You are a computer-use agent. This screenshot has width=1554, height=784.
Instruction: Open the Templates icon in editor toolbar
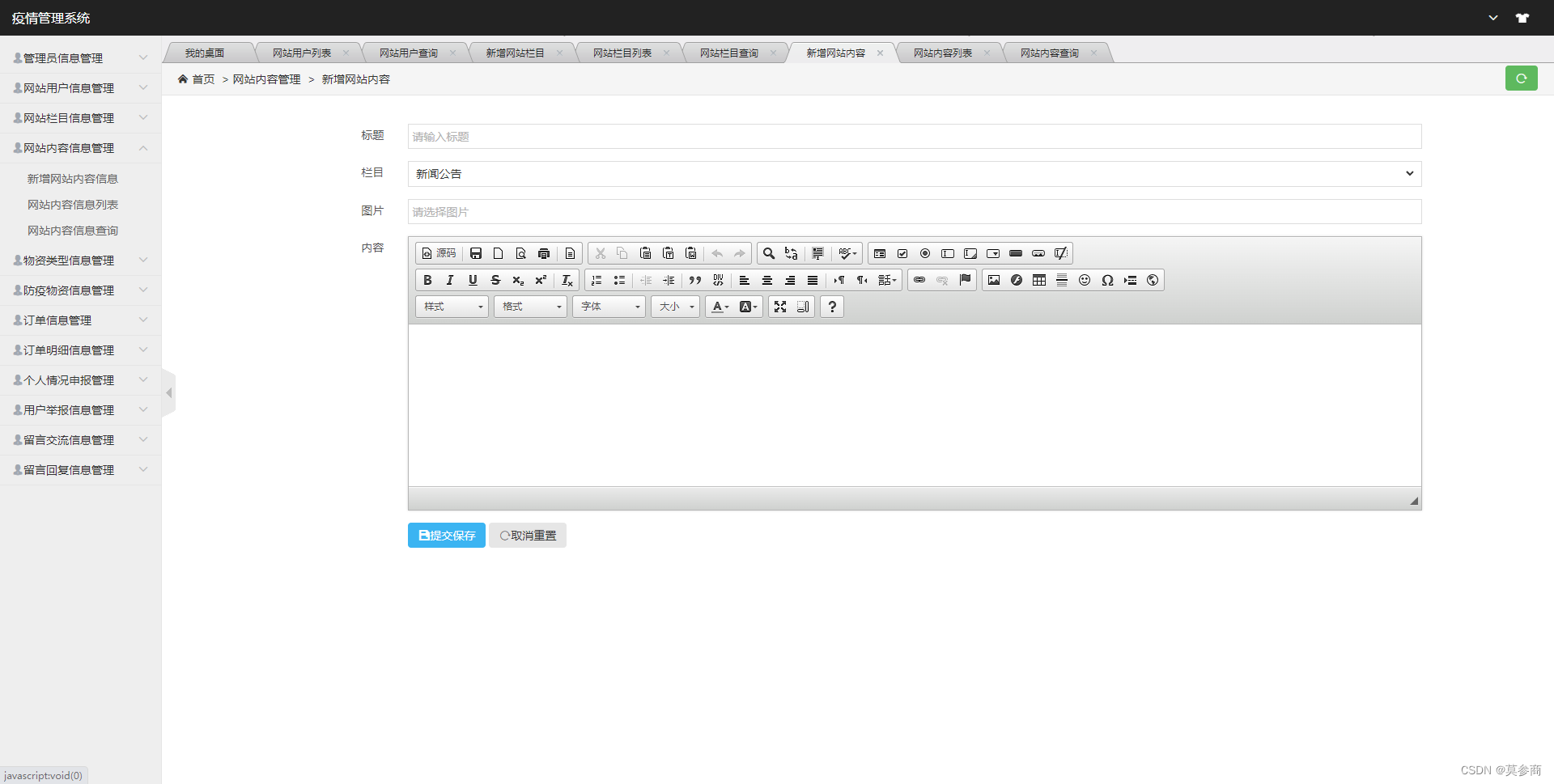pos(570,253)
